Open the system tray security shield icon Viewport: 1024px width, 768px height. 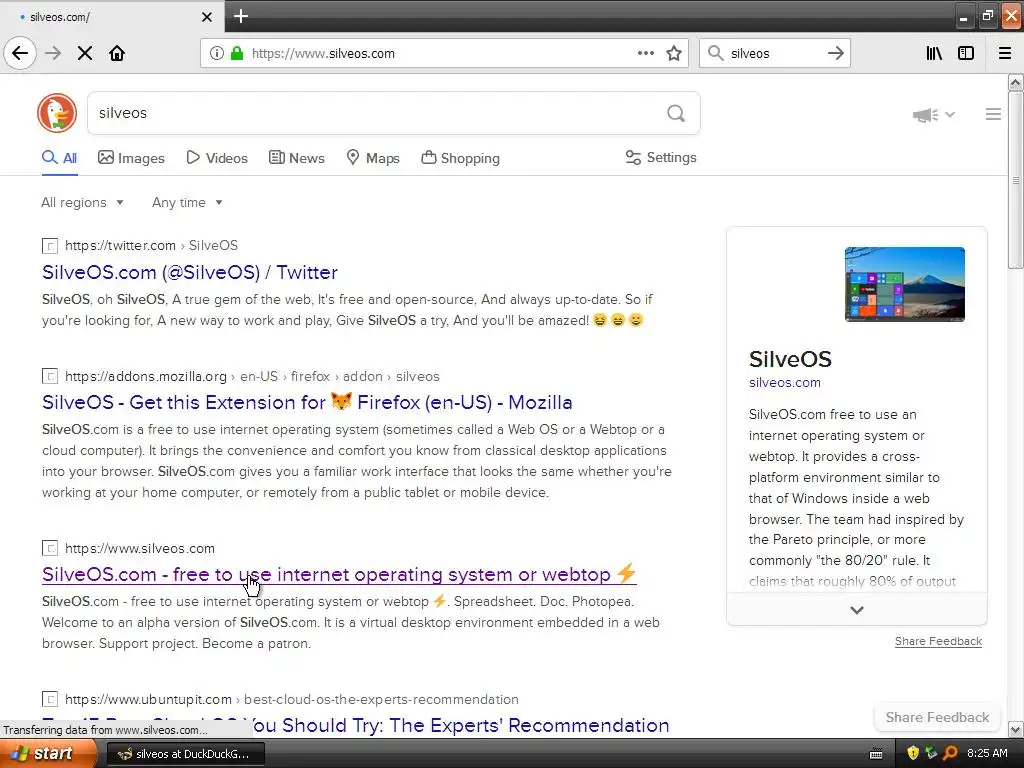(913, 753)
